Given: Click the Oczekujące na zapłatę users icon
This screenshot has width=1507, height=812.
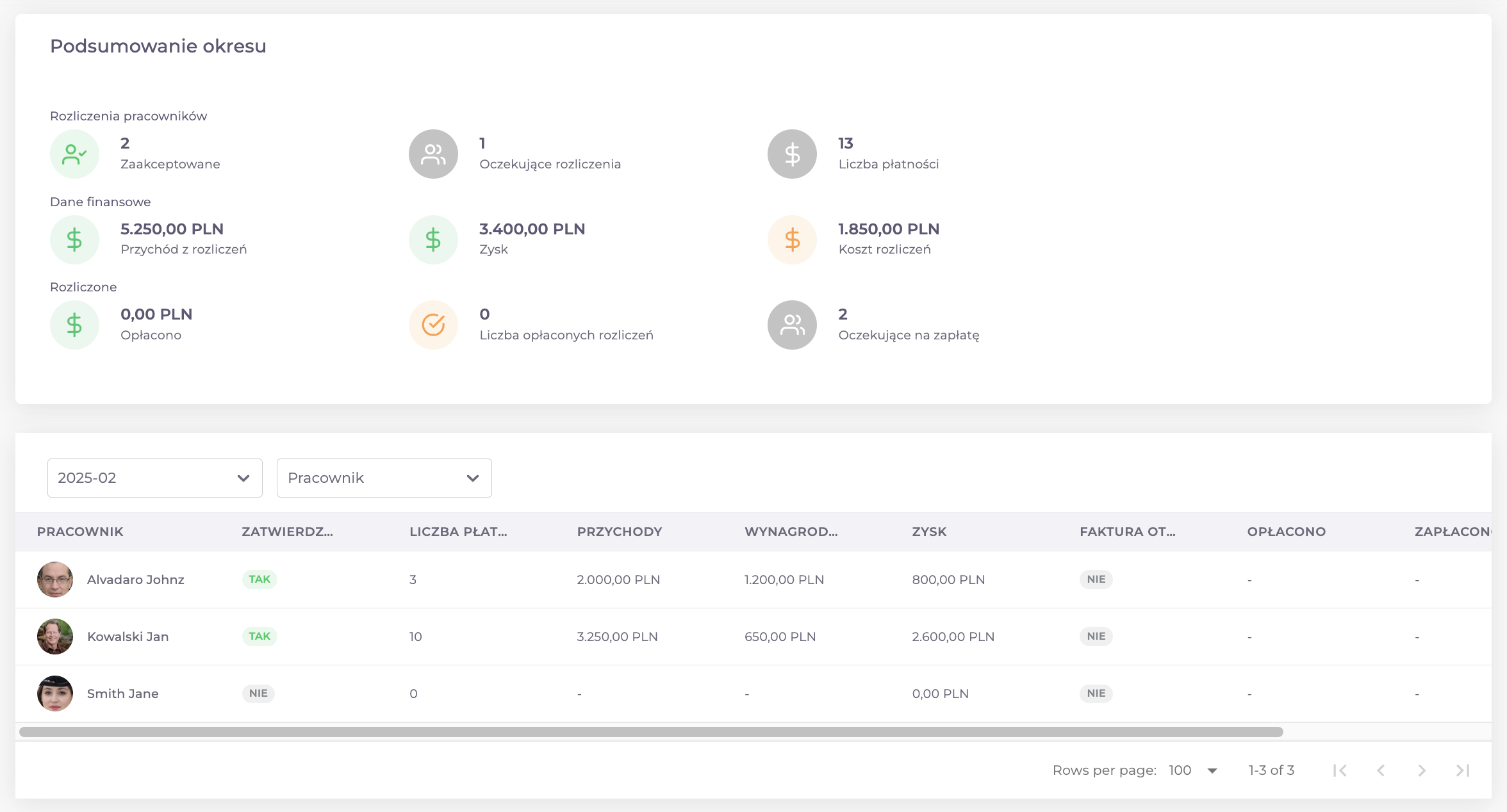Looking at the screenshot, I should pos(792,325).
